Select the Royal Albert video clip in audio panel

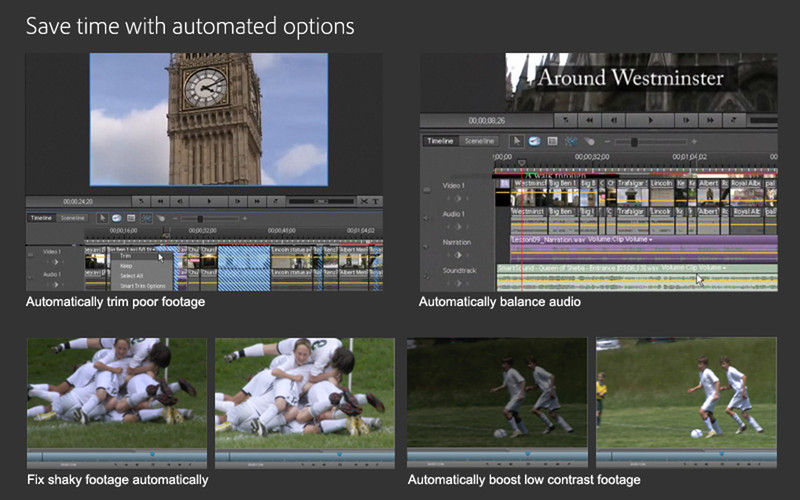(747, 192)
